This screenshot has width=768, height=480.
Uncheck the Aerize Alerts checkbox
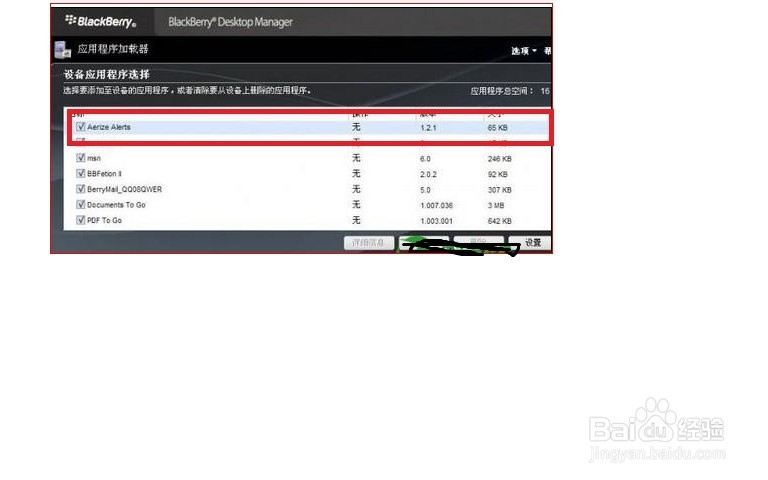click(x=81, y=127)
